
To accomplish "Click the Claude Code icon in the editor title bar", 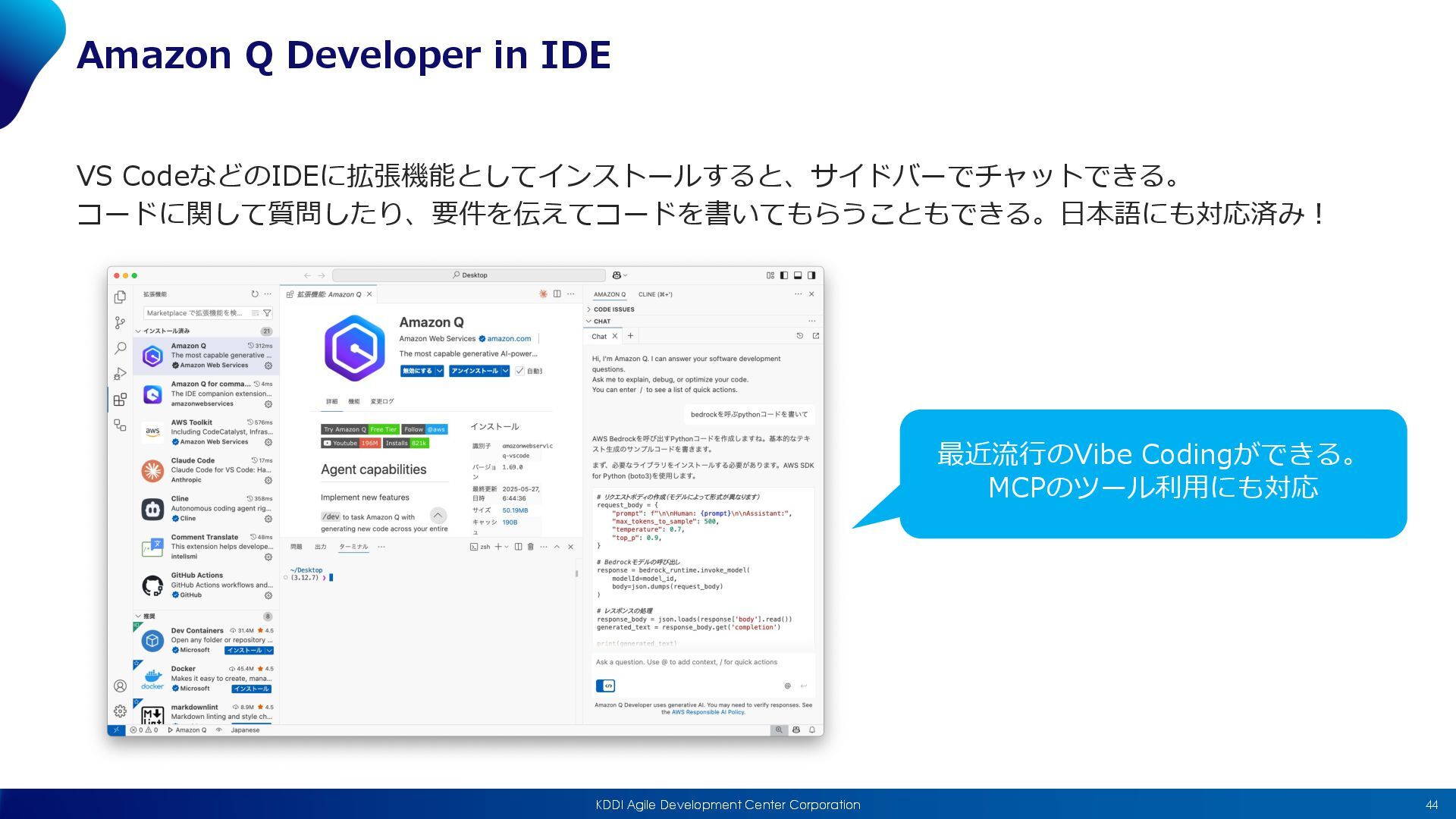I will (543, 294).
